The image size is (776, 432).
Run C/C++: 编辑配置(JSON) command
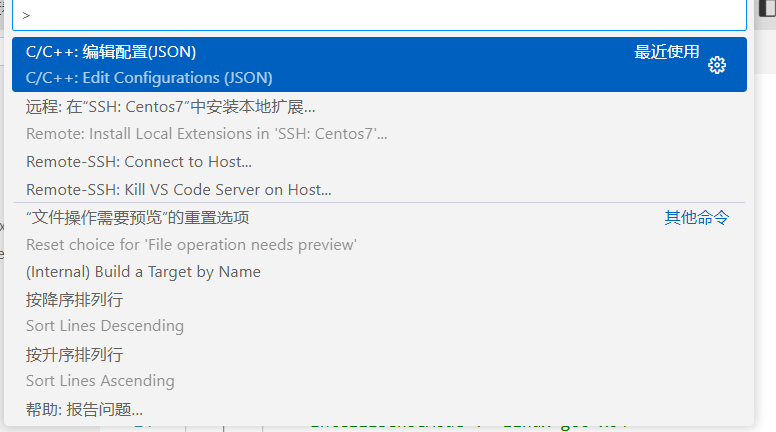pos(111,52)
